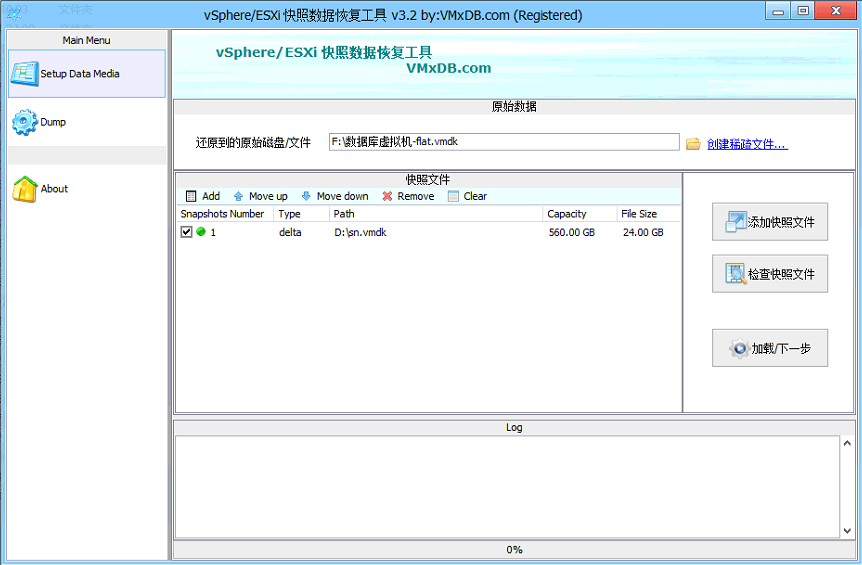Click the Path column header
Image resolution: width=862 pixels, height=565 pixels.
[x=436, y=214]
